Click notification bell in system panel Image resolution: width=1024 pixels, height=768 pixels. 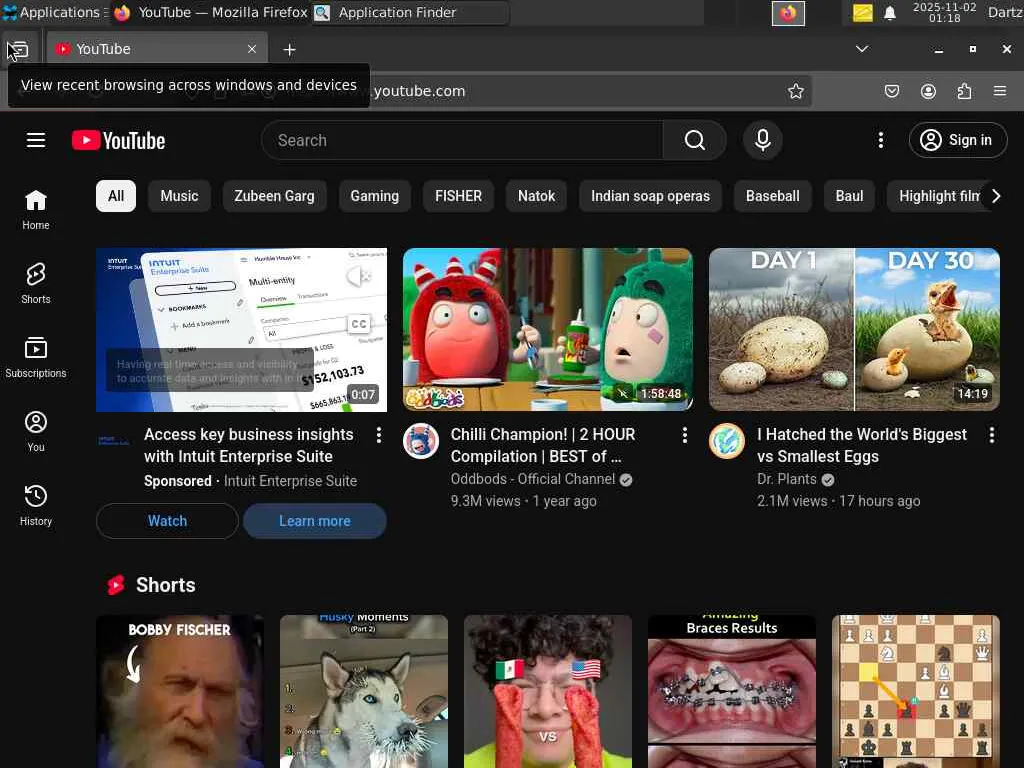click(x=889, y=12)
